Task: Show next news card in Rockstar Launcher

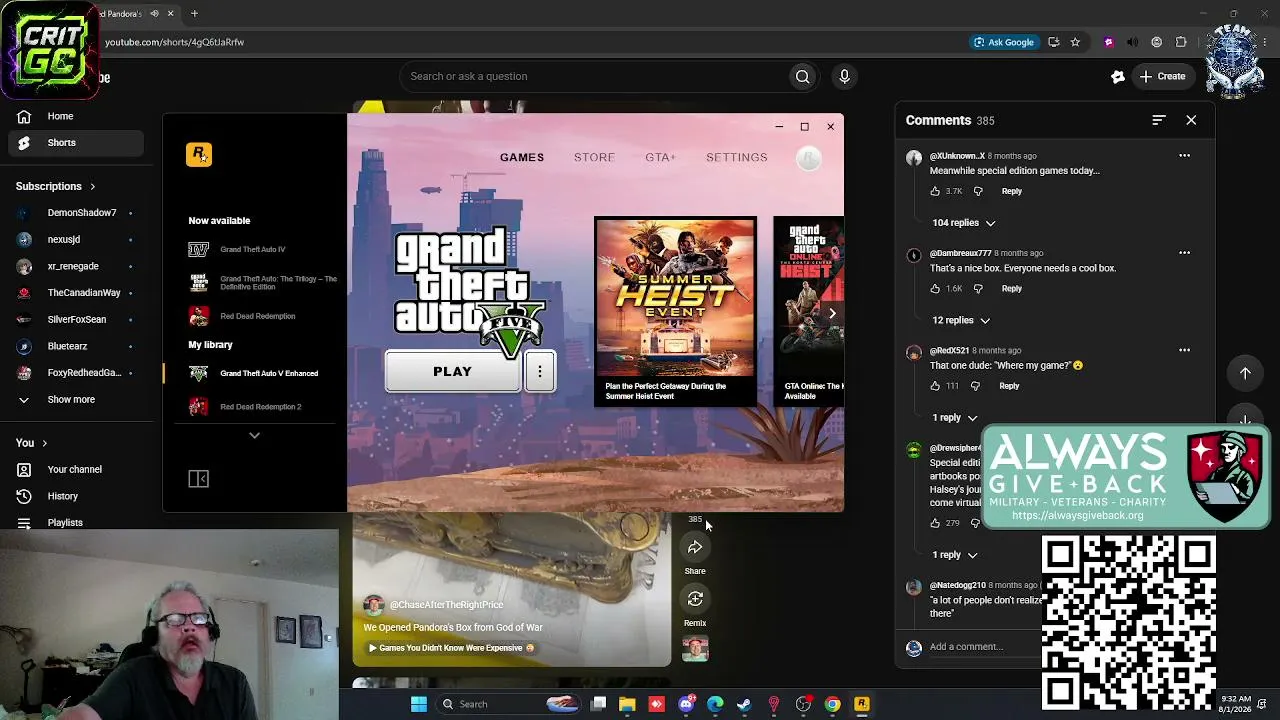Action: click(832, 313)
